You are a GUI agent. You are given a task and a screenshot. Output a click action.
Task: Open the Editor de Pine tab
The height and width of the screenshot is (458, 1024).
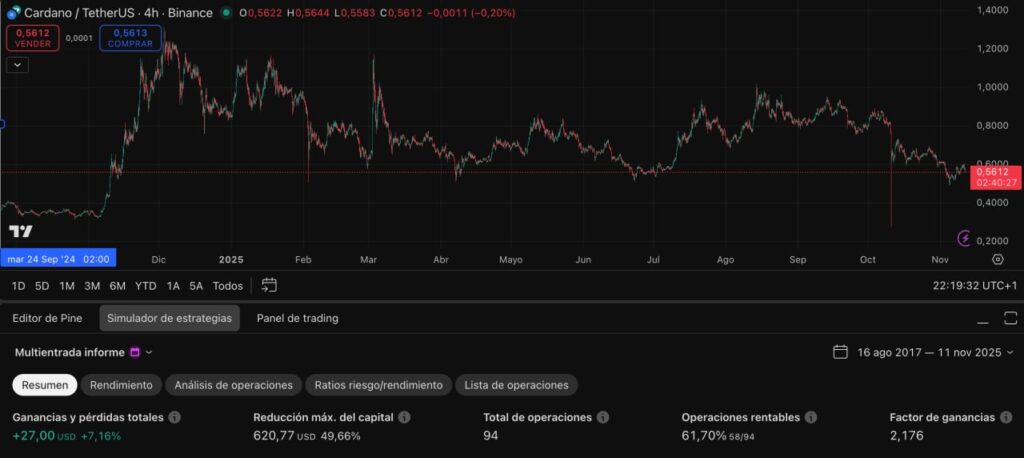47,318
